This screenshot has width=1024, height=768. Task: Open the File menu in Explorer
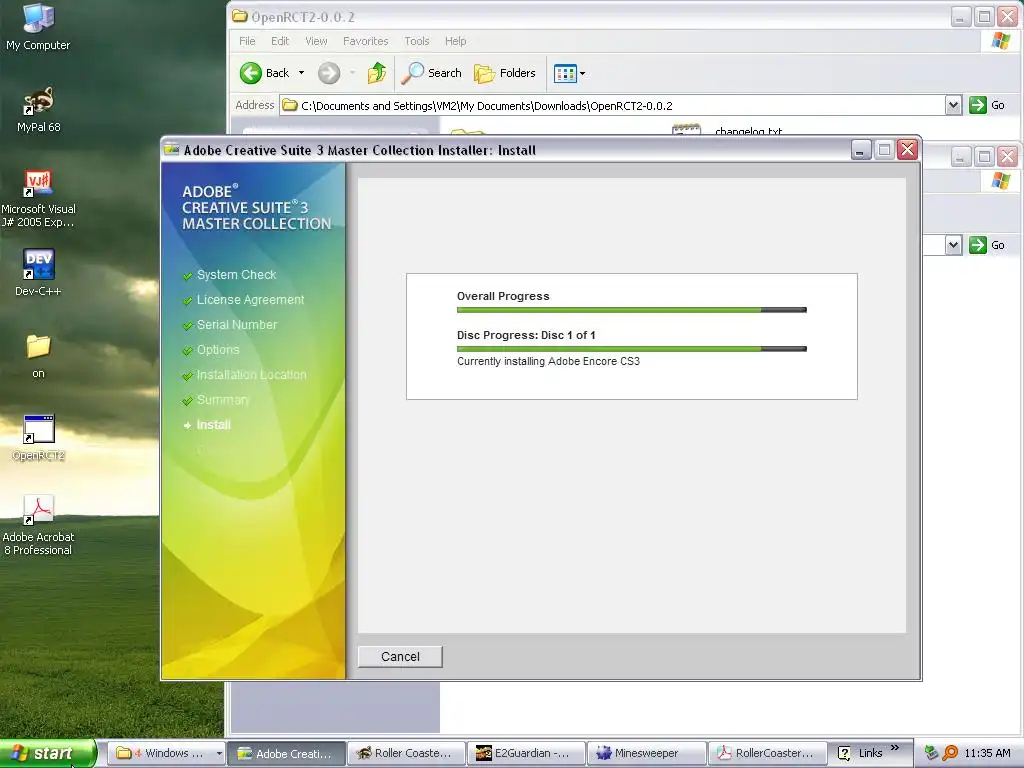[x=247, y=41]
